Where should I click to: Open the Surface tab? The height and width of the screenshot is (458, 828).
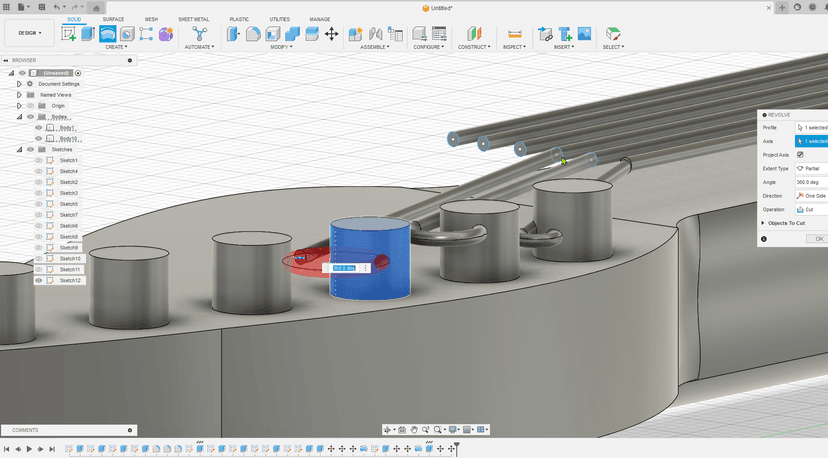pos(113,19)
